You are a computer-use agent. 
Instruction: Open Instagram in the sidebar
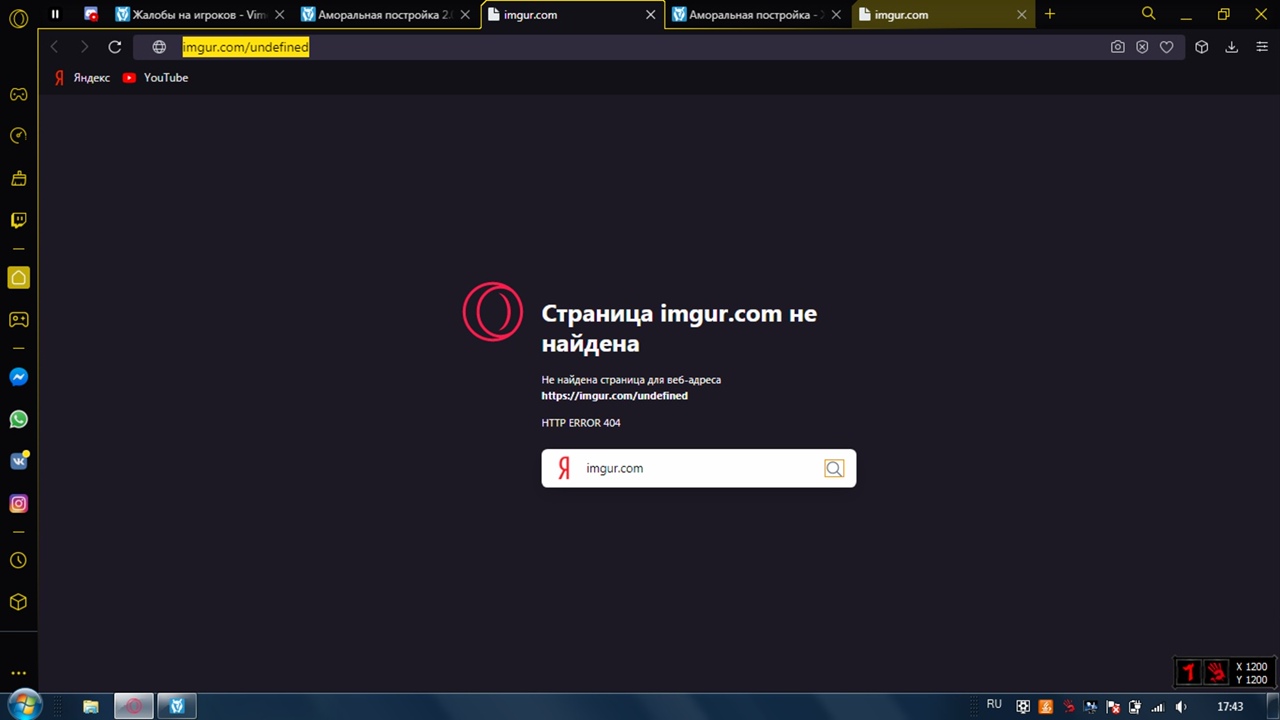(x=18, y=503)
